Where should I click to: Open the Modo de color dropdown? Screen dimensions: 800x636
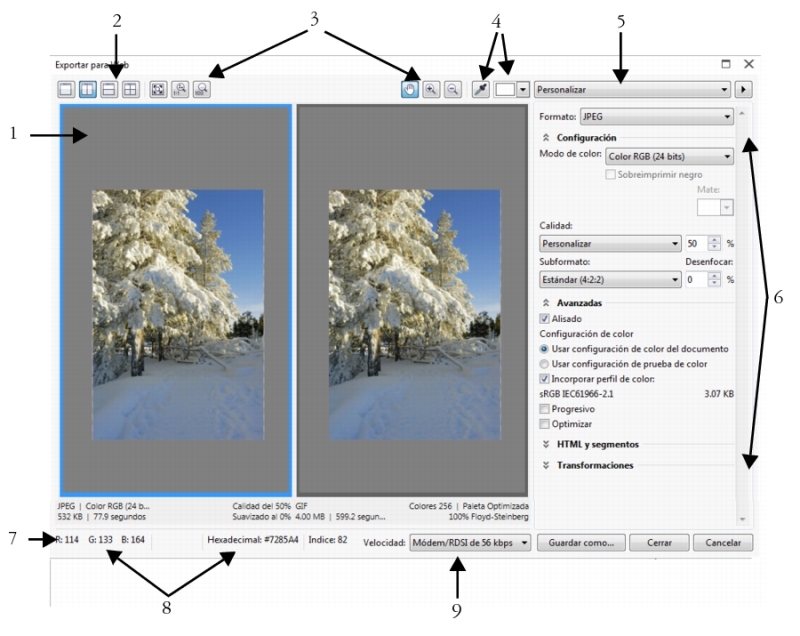670,156
